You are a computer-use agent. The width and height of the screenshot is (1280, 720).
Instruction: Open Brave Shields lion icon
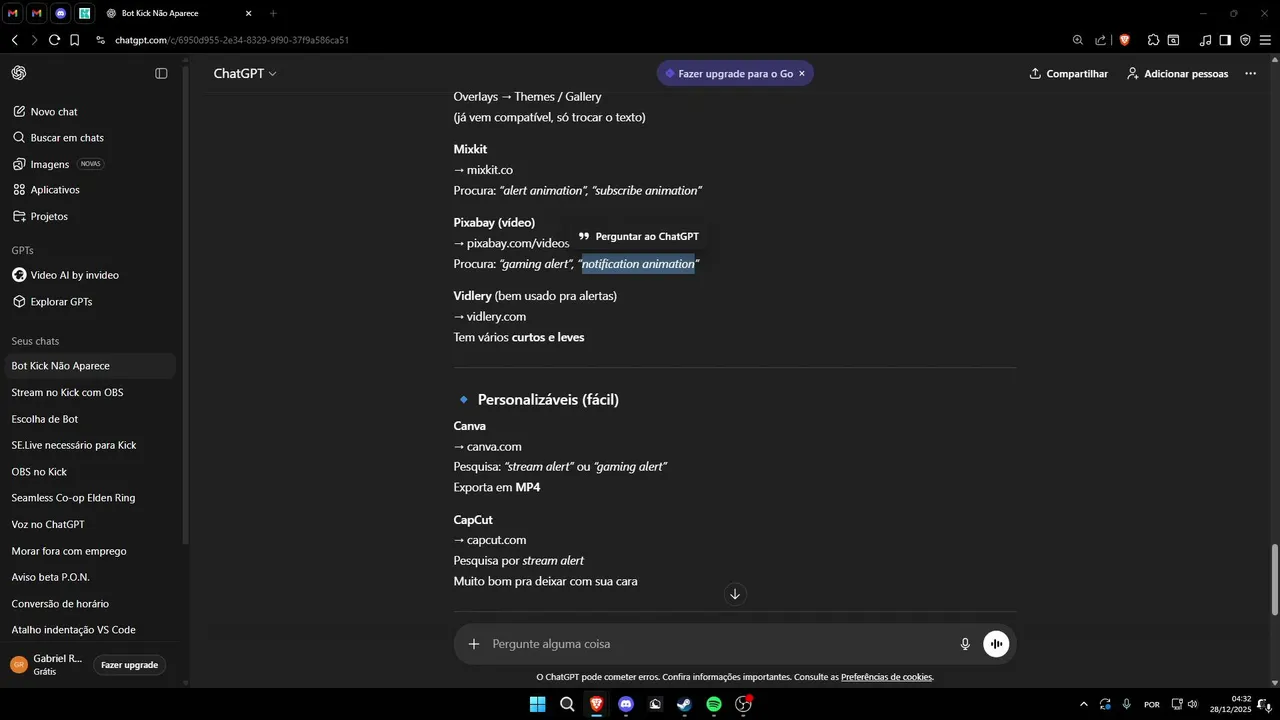1125,40
